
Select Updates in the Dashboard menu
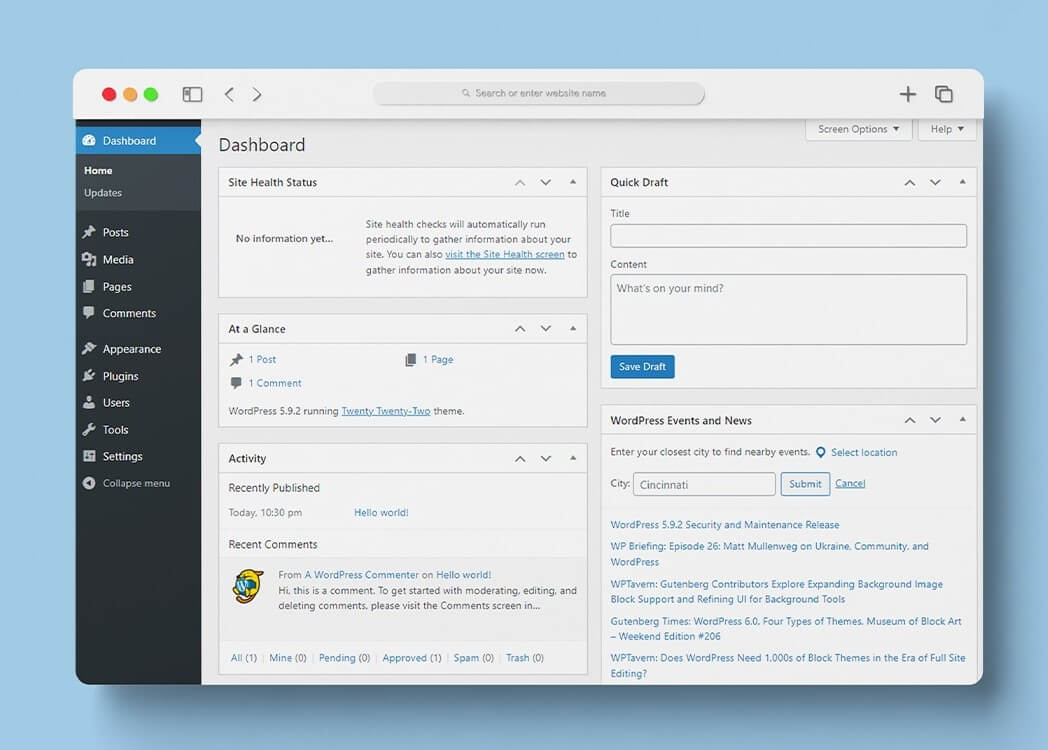(105, 192)
